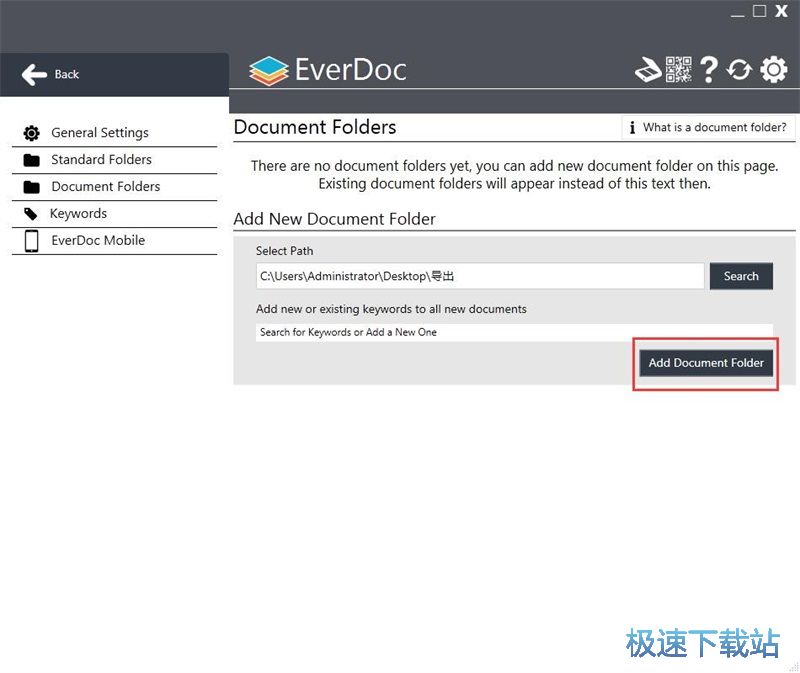800x673 pixels.
Task: Open the scanner icon in header
Action: [648, 70]
